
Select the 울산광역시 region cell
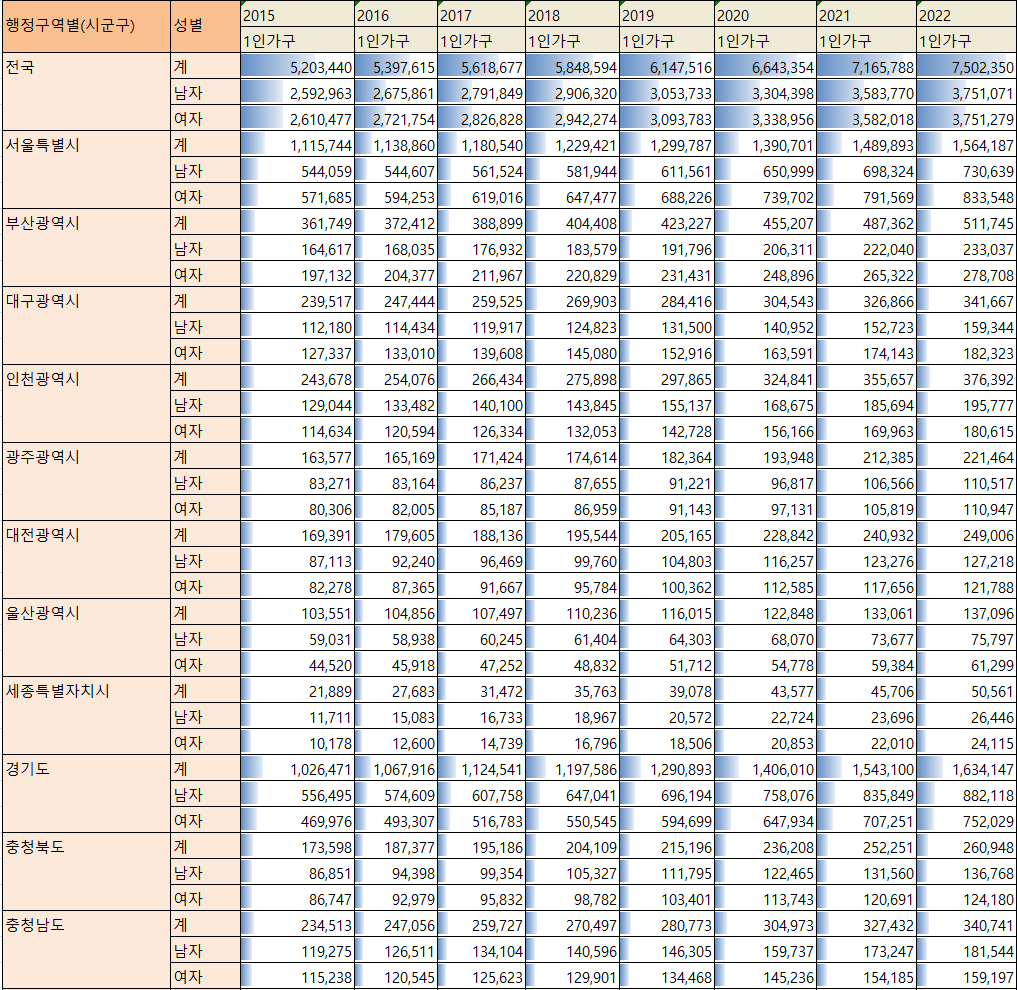86,637
